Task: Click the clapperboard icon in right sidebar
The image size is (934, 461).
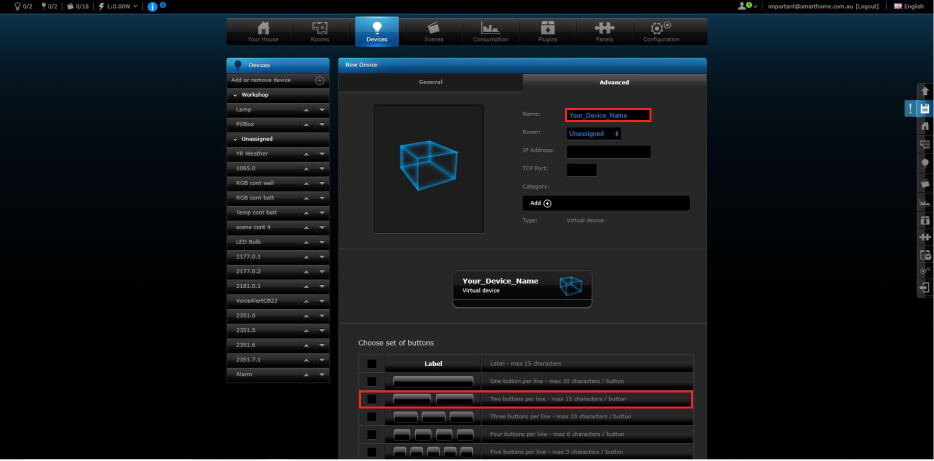Action: coord(924,183)
